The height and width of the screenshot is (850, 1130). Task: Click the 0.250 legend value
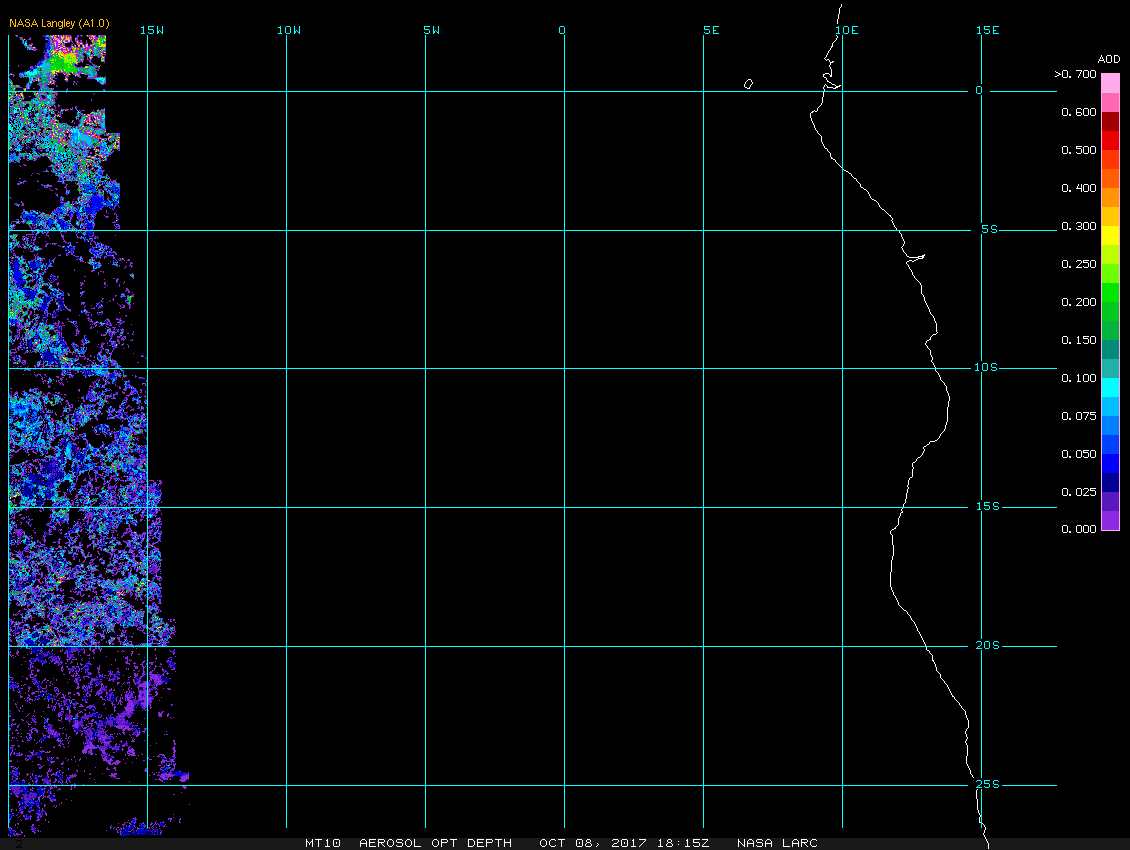point(1079,265)
